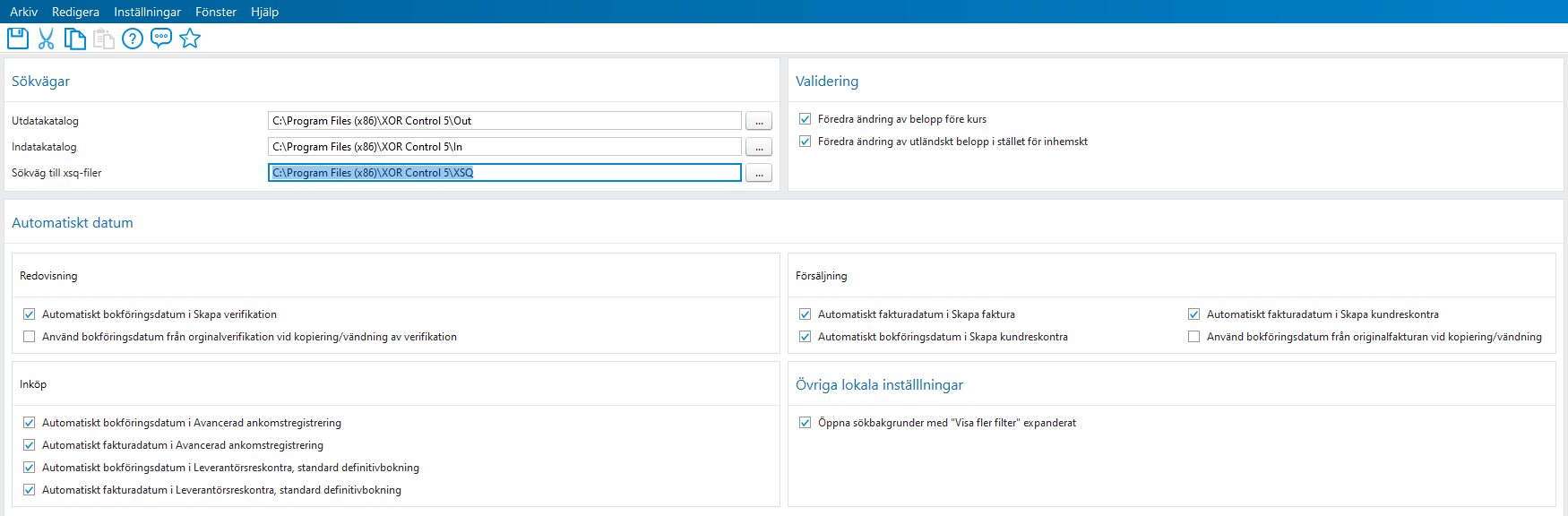This screenshot has width=1568, height=516.
Task: Toggle Automatiskt bokföringsdatum i Avancerad ankomstregistrering
Action: pyautogui.click(x=30, y=423)
